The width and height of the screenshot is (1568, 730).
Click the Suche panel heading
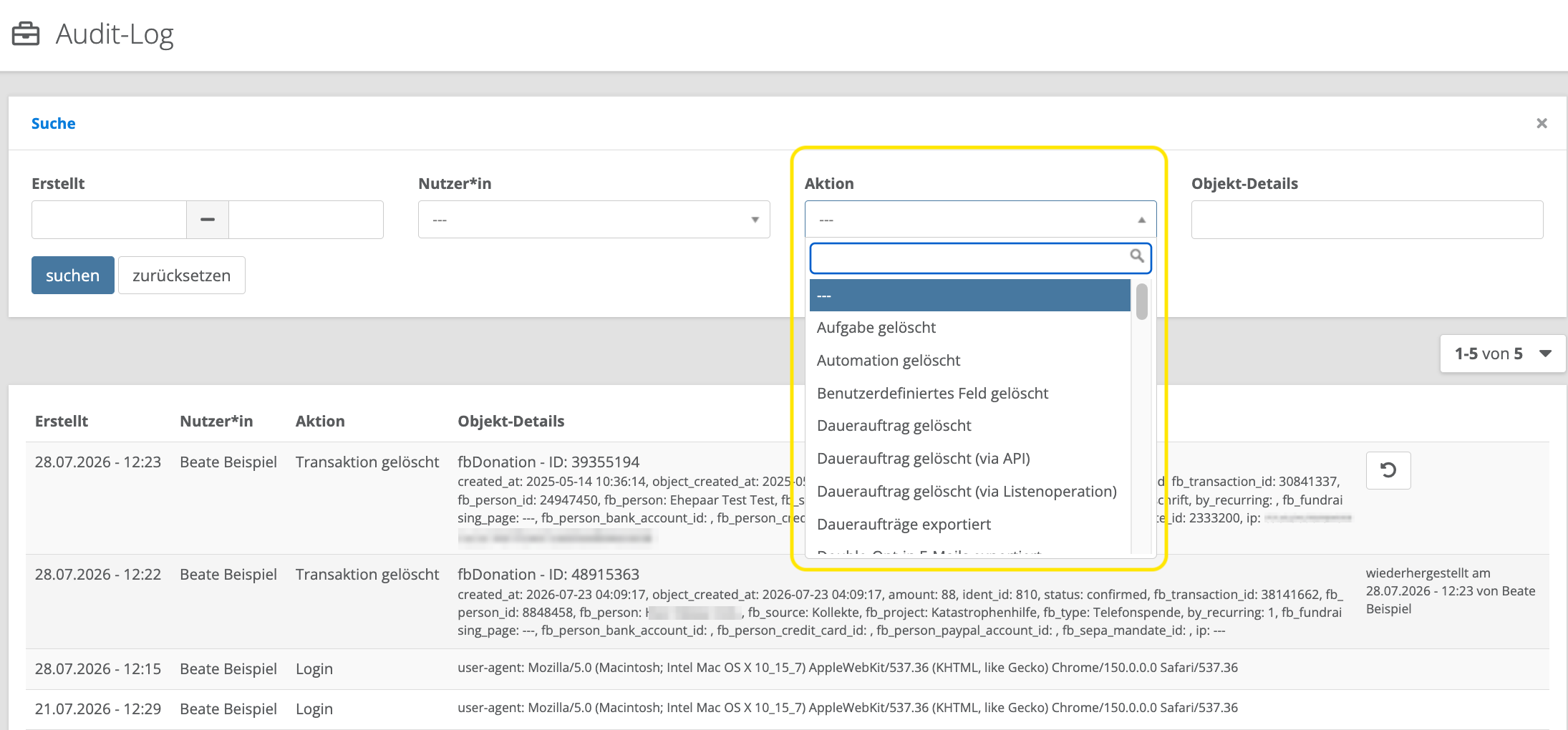[x=54, y=123]
